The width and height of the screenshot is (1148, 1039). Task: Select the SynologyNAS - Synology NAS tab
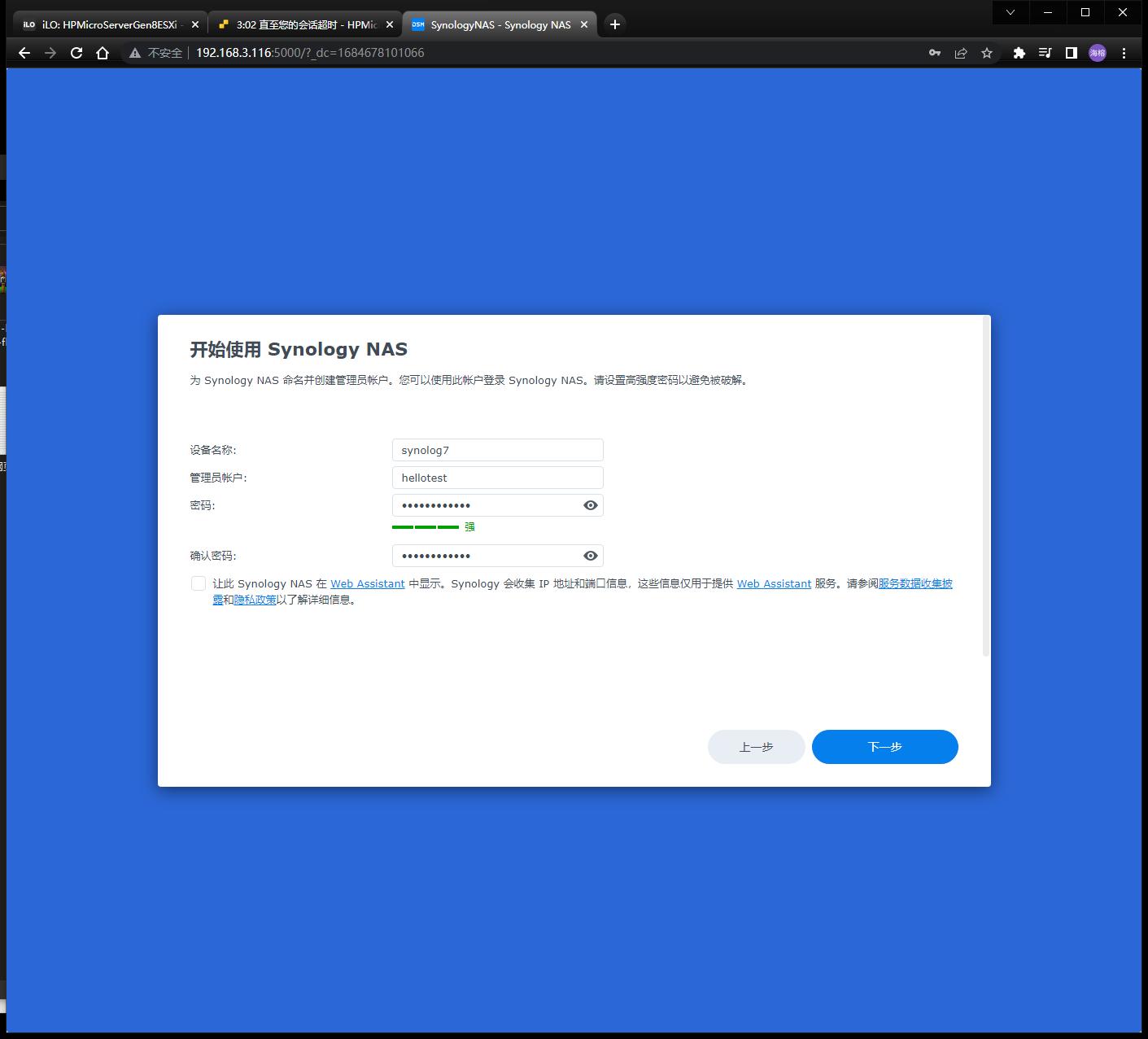click(x=500, y=24)
